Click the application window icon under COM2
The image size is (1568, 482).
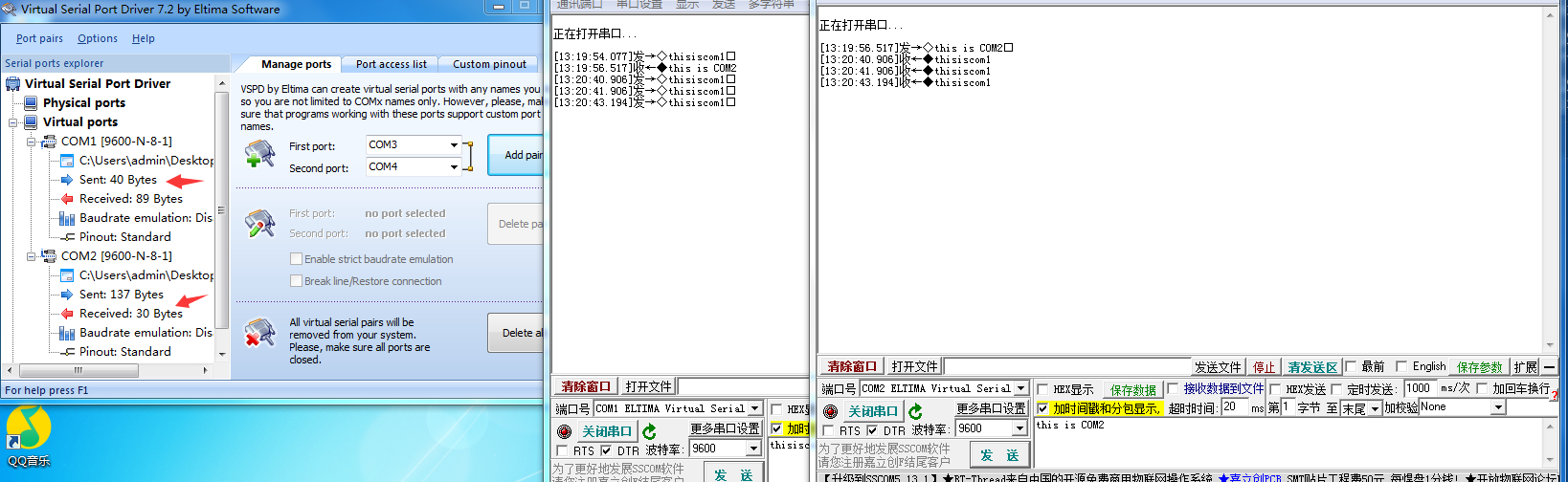[x=67, y=275]
